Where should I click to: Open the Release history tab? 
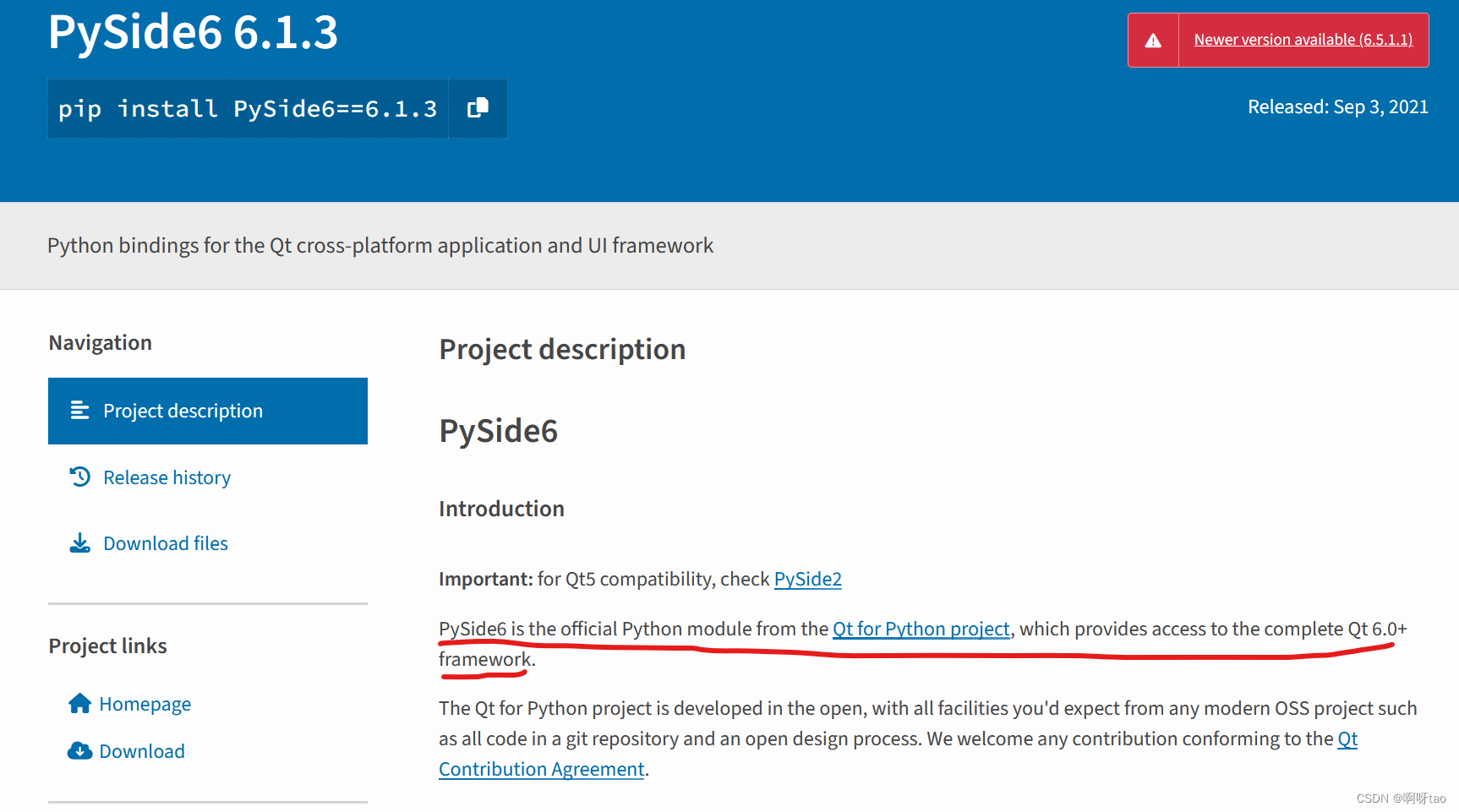(167, 477)
